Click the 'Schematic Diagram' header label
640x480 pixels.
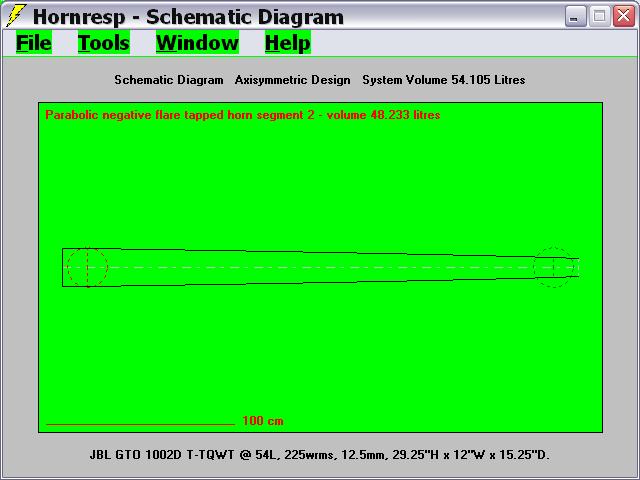coord(169,80)
